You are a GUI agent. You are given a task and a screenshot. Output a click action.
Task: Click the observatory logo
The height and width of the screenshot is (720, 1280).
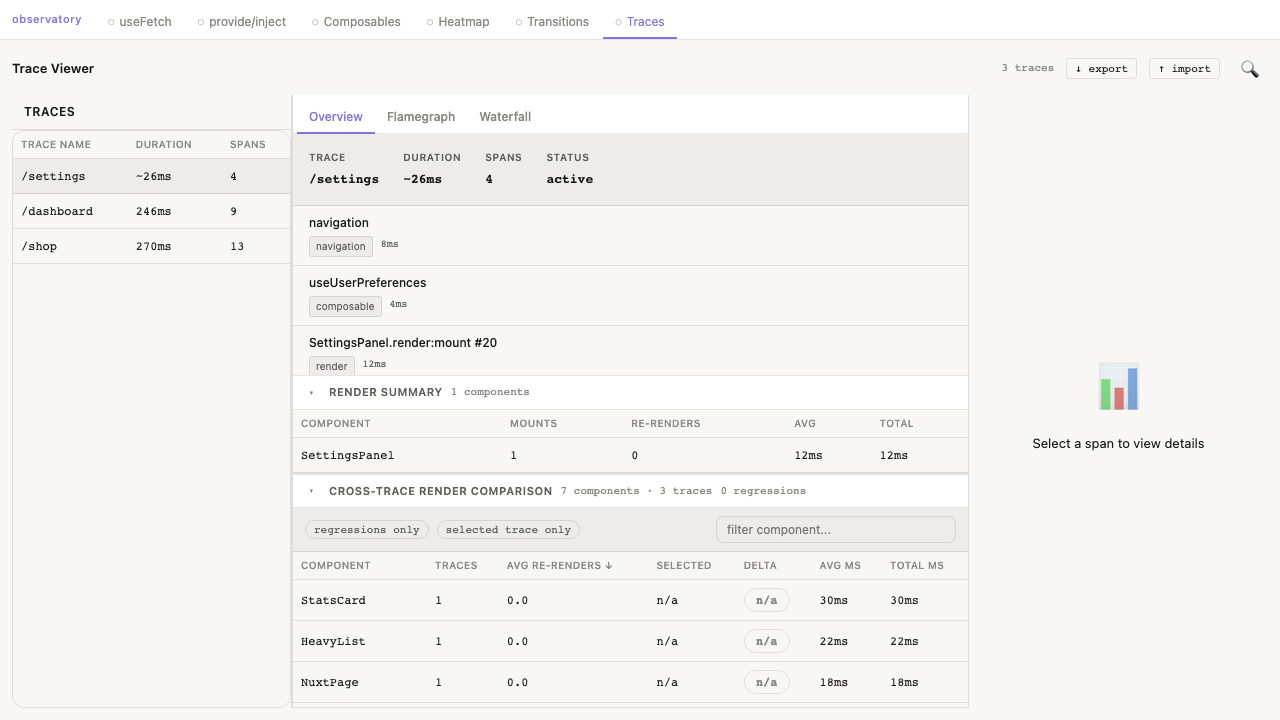coord(47,20)
